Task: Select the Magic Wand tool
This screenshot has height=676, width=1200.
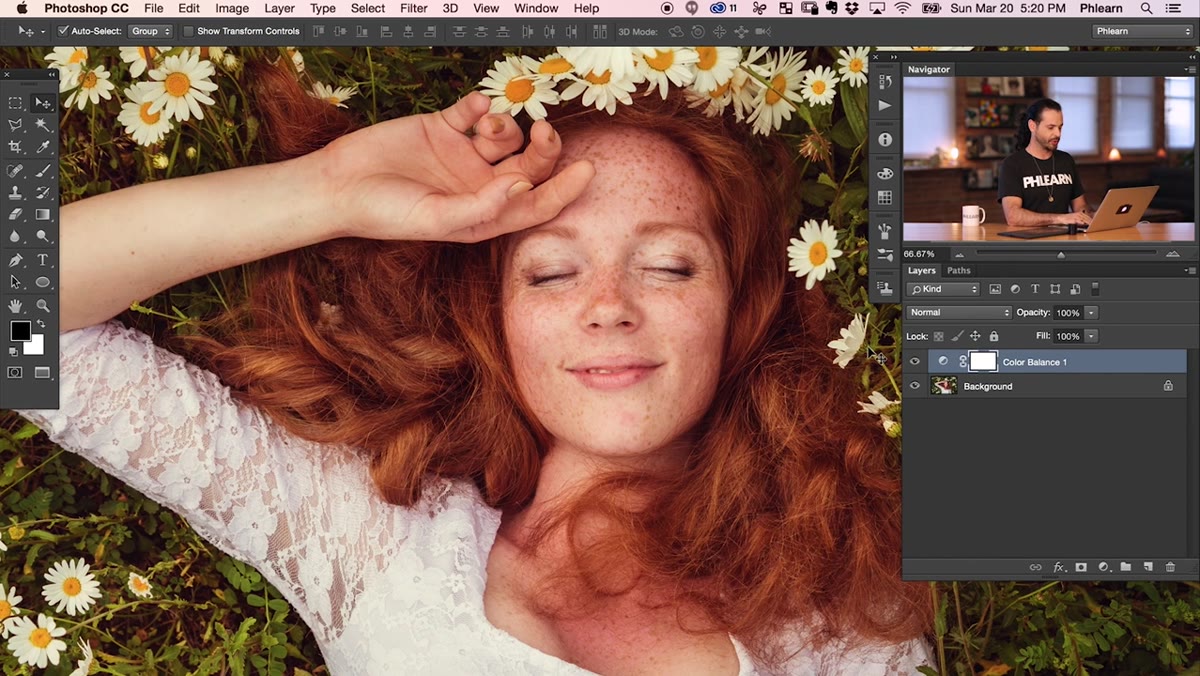Action: click(43, 125)
